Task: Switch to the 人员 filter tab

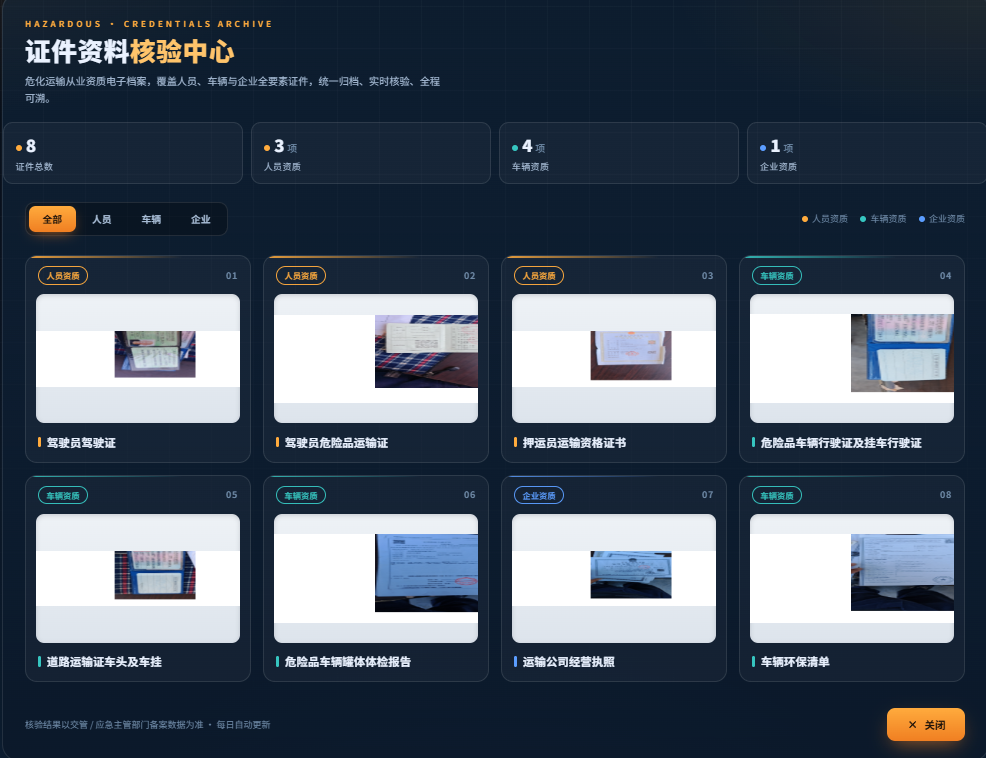Action: (102, 219)
